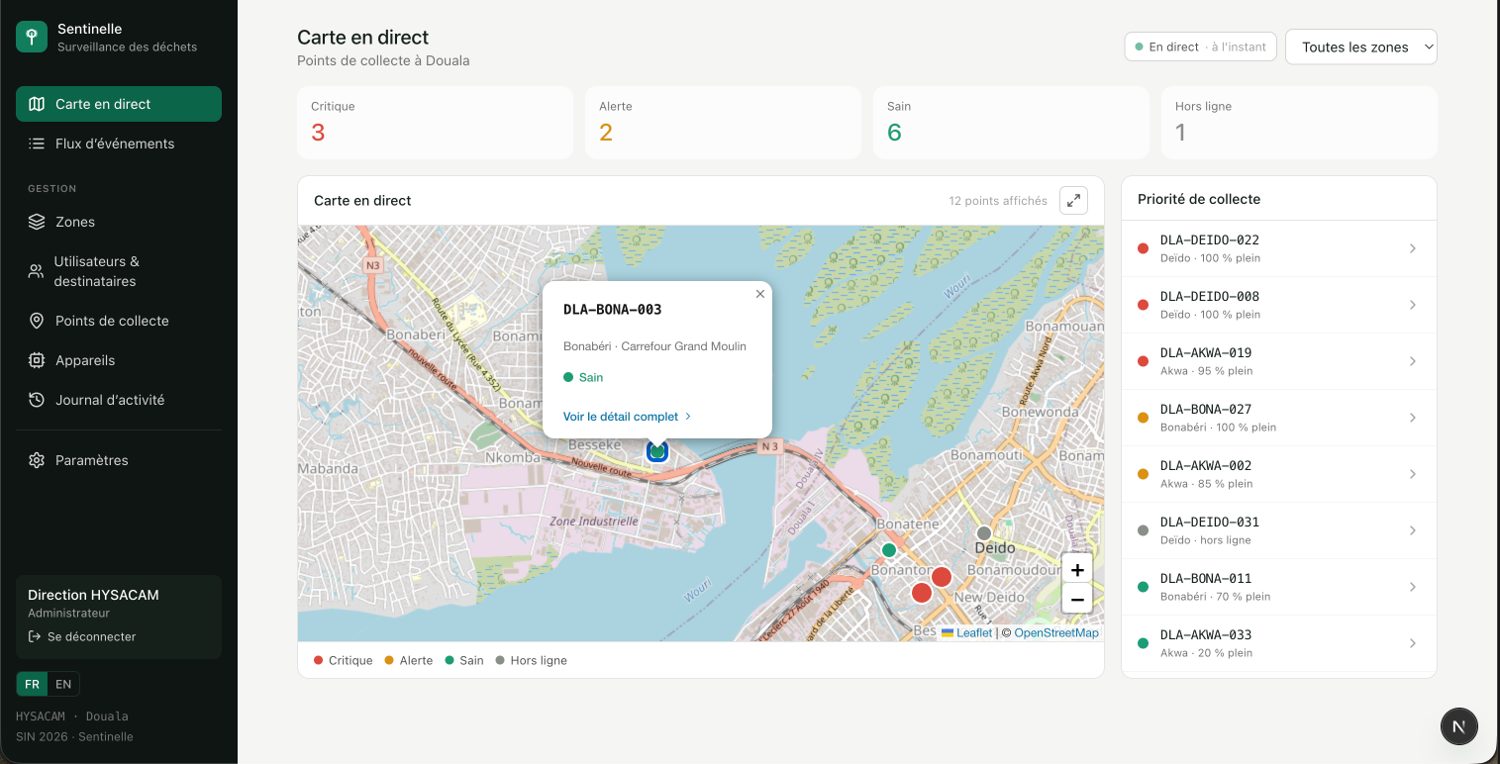
Task: Click the green status dot of DLA-AKWA-033
Action: pyautogui.click(x=1143, y=643)
